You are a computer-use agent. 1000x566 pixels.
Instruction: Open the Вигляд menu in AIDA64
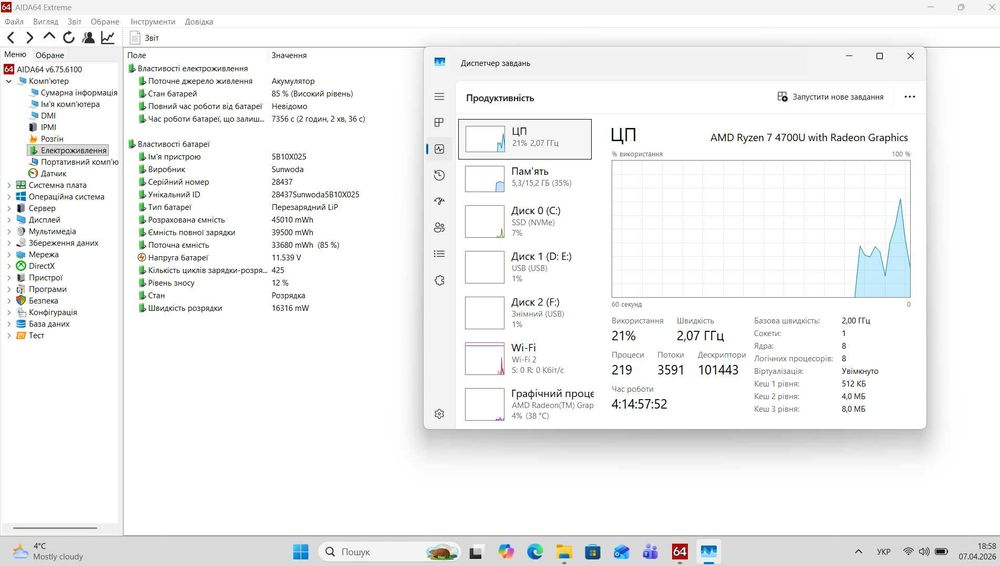click(x=46, y=22)
